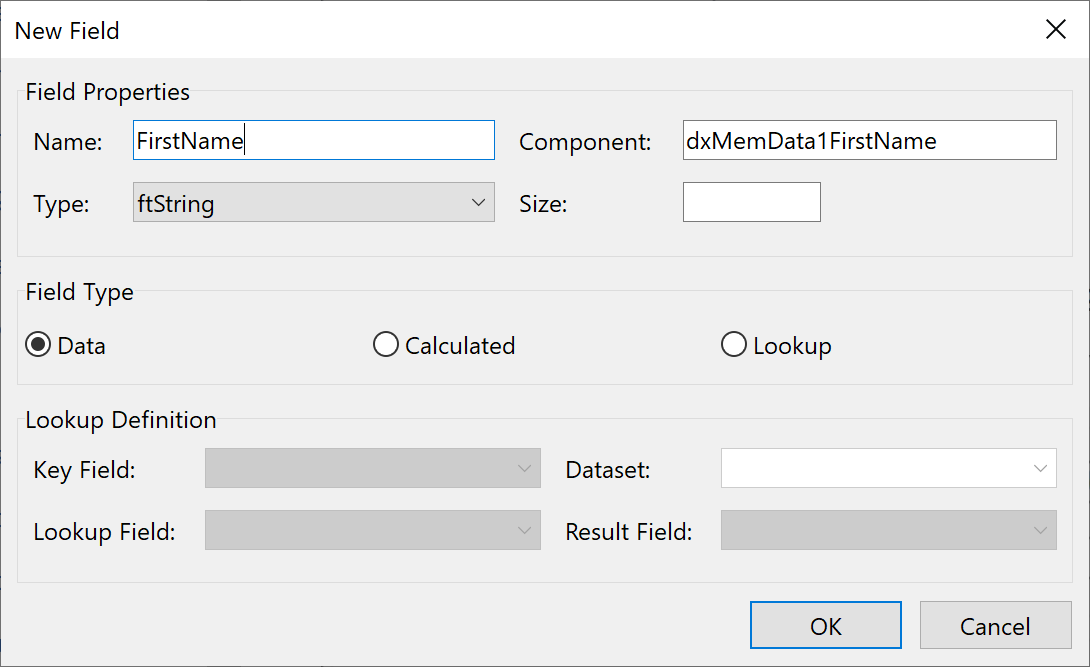Open the Type dropdown showing ftString
The width and height of the screenshot is (1090, 667).
click(x=313, y=203)
